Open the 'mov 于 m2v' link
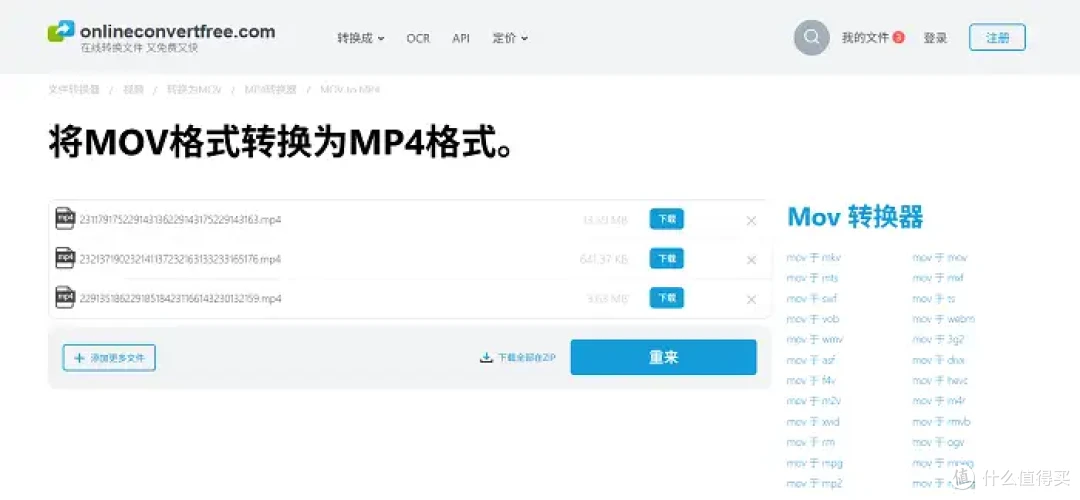Viewport: 1080px width, 500px height. click(813, 401)
